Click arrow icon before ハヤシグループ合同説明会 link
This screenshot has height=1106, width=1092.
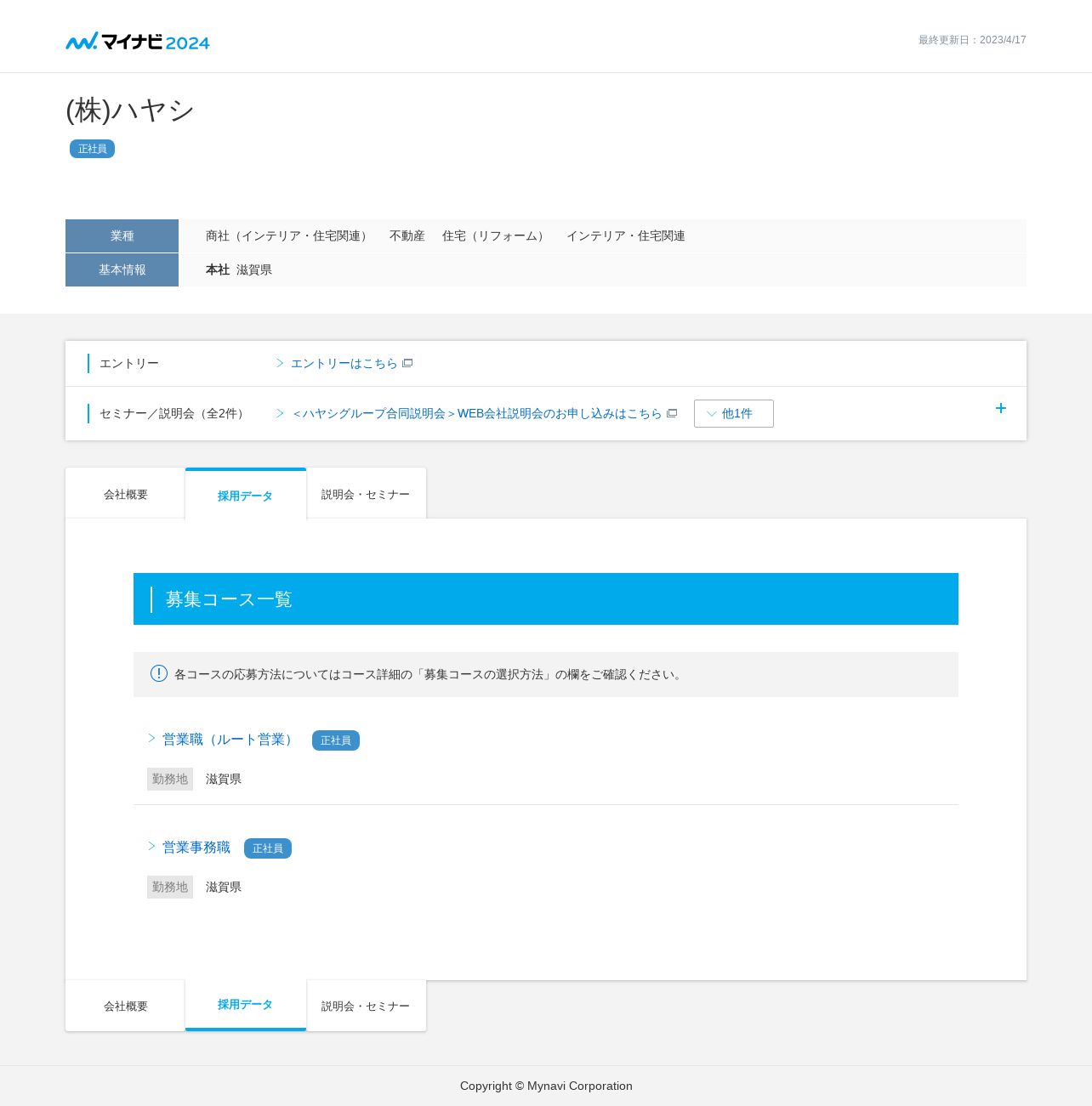click(280, 413)
